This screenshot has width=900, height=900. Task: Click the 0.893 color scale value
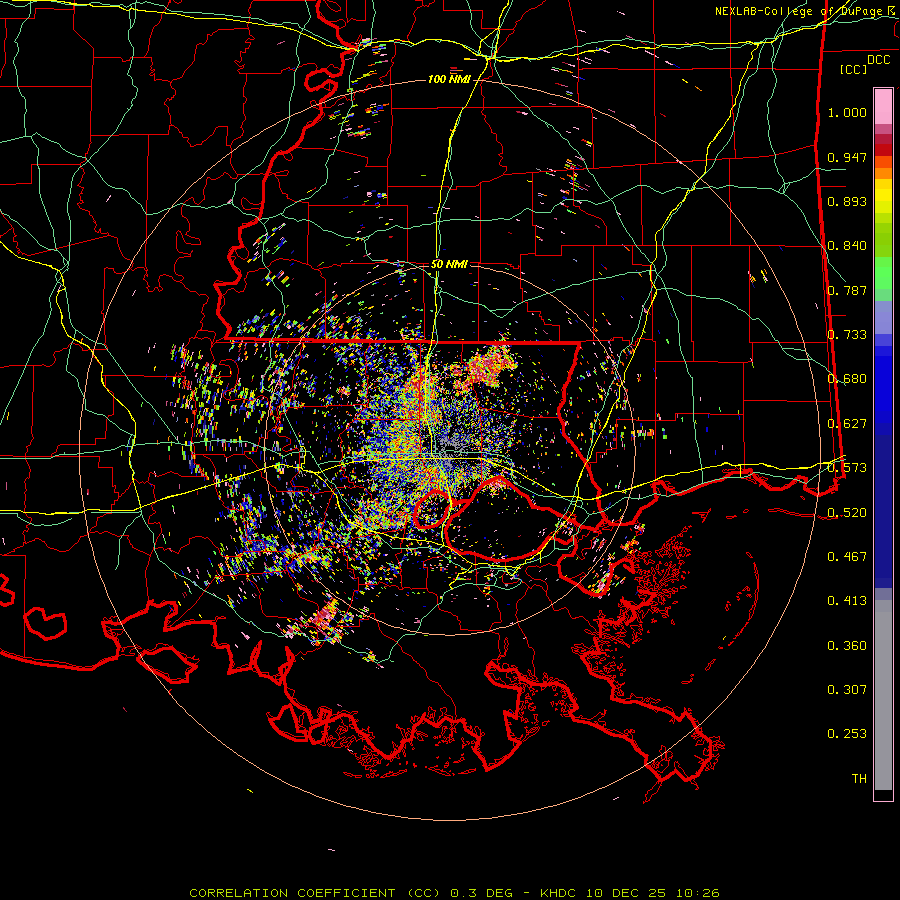847,201
